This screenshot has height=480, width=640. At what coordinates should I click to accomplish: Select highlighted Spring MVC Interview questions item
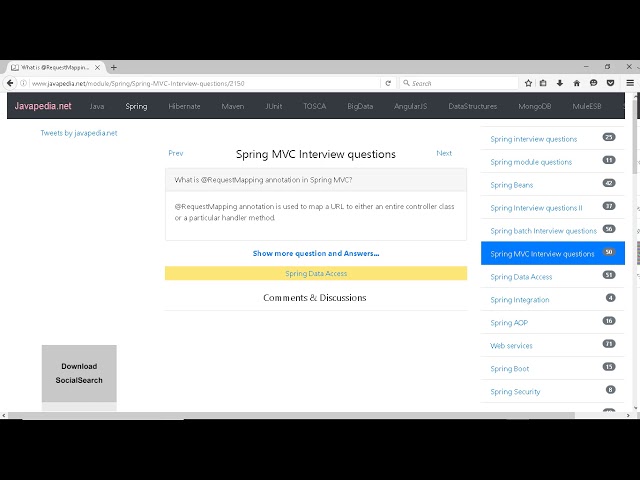coord(553,253)
